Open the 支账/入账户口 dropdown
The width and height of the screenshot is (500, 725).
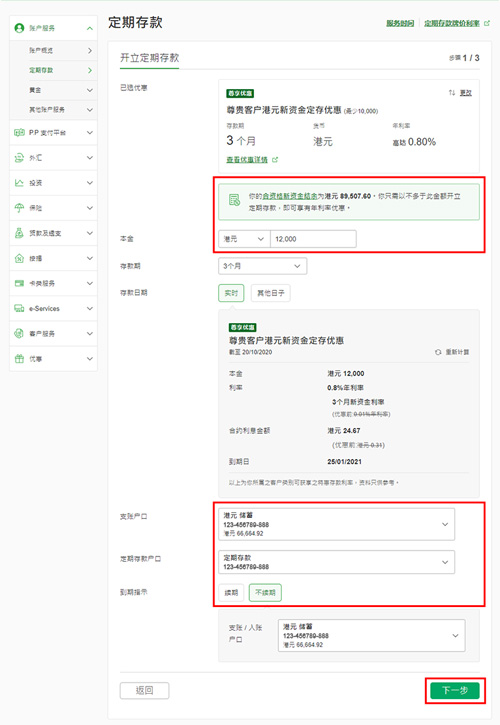[x=371, y=636]
